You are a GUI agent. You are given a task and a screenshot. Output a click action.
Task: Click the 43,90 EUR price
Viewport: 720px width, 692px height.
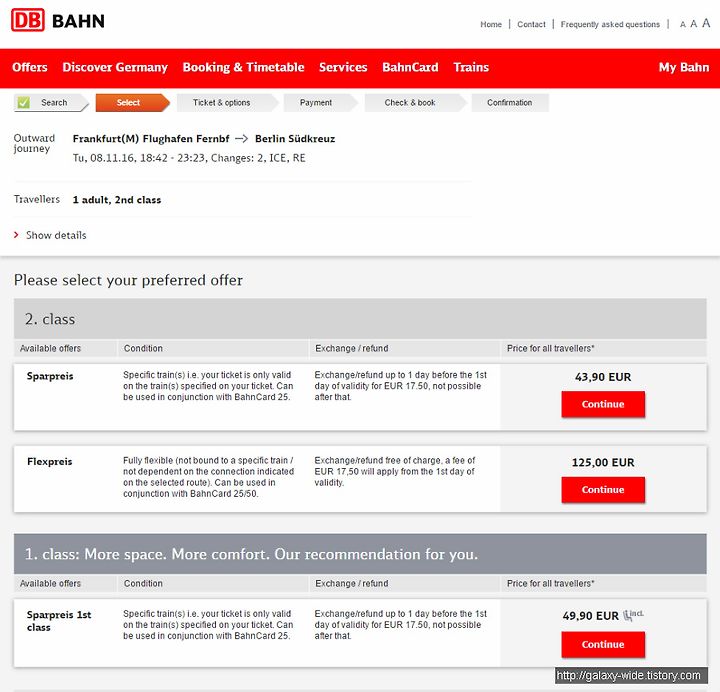603,377
